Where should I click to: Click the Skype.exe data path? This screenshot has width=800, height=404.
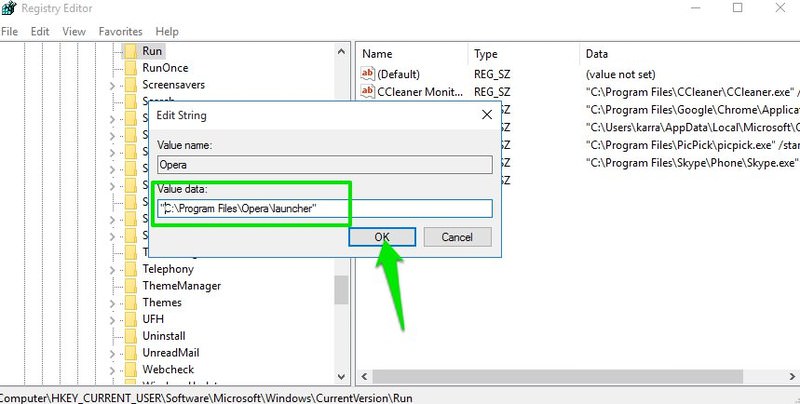pyautogui.click(x=691, y=163)
